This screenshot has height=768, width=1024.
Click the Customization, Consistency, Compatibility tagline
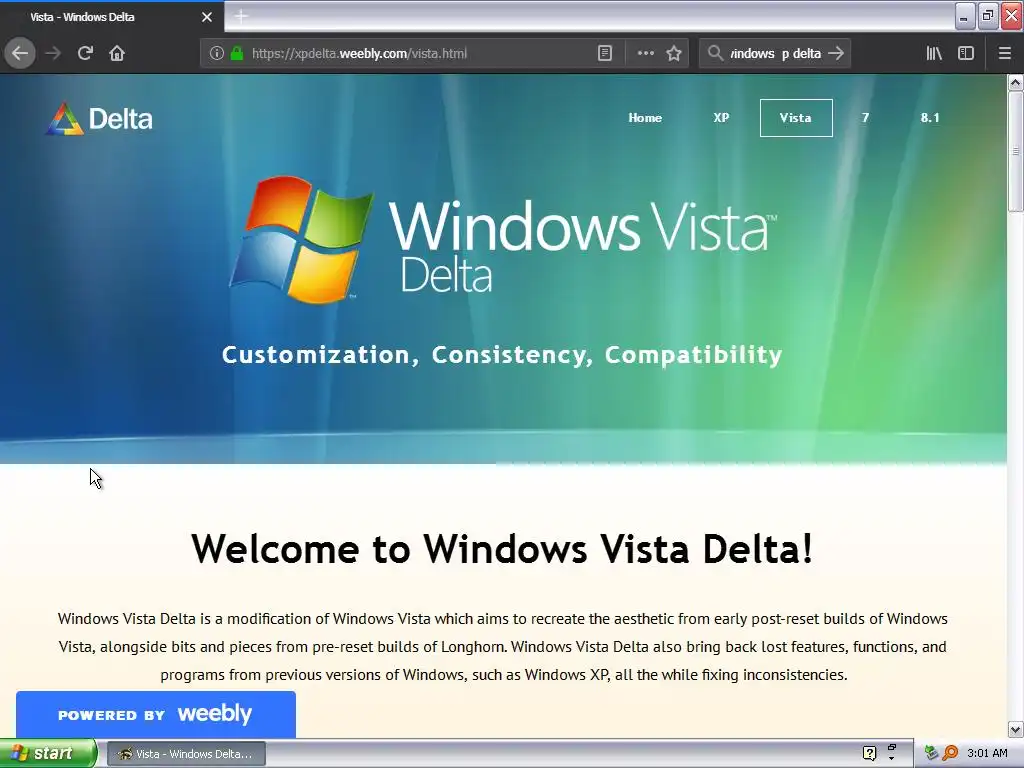point(502,355)
